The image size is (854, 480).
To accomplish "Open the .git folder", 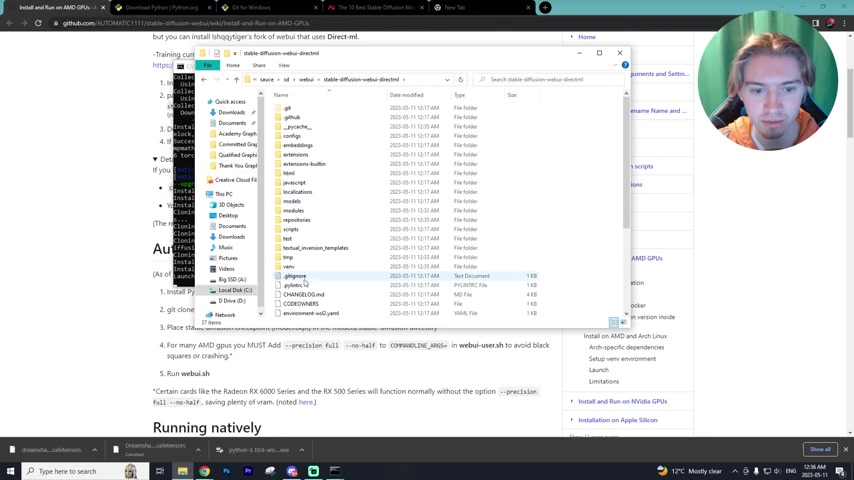I will click(x=287, y=108).
